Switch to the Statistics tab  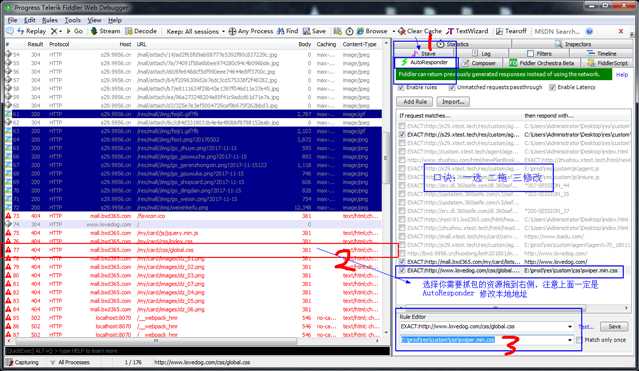(452, 44)
